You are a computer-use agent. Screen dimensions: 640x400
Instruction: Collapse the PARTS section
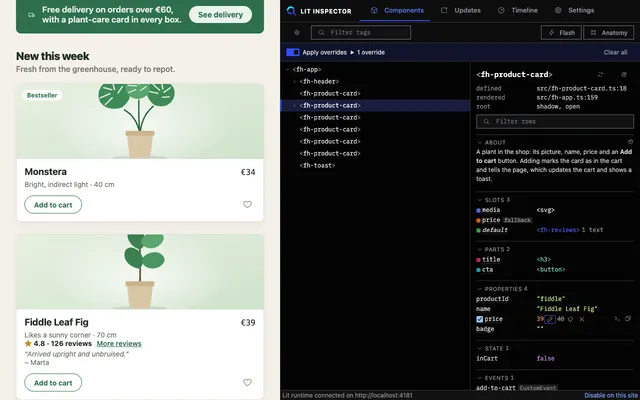pyautogui.click(x=480, y=249)
